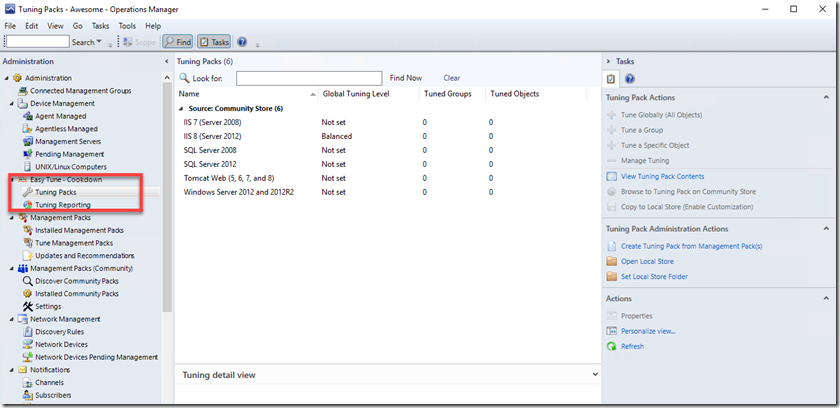Screen dimensions: 840x408
Task: Open the Network Devices Pending Management icon
Action: click(x=28, y=357)
